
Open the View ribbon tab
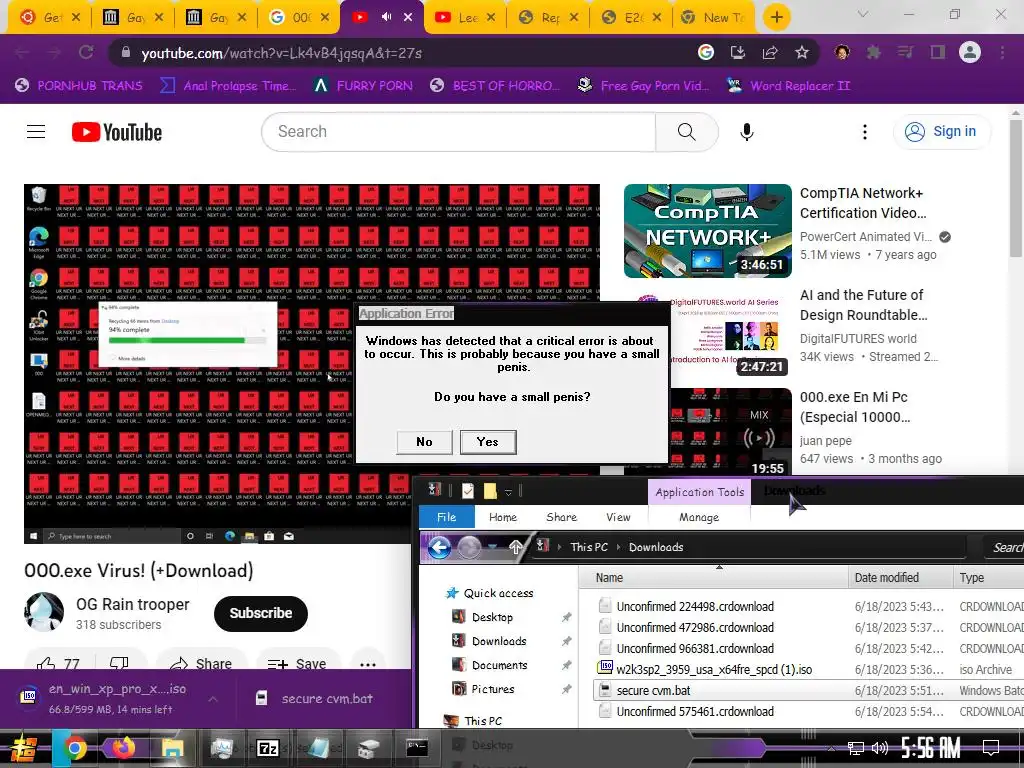pos(618,517)
